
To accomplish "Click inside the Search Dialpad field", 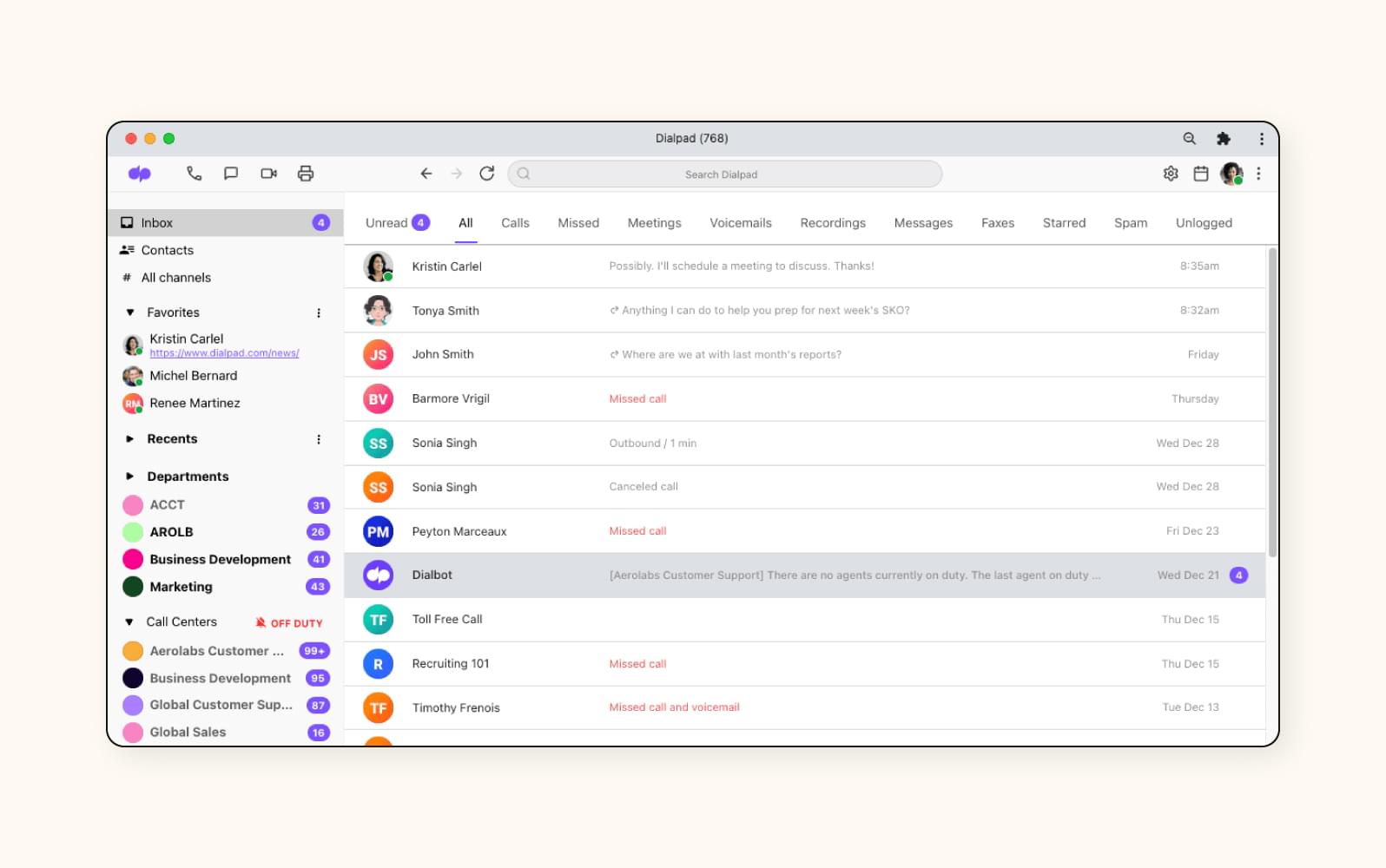I will pyautogui.click(x=724, y=174).
